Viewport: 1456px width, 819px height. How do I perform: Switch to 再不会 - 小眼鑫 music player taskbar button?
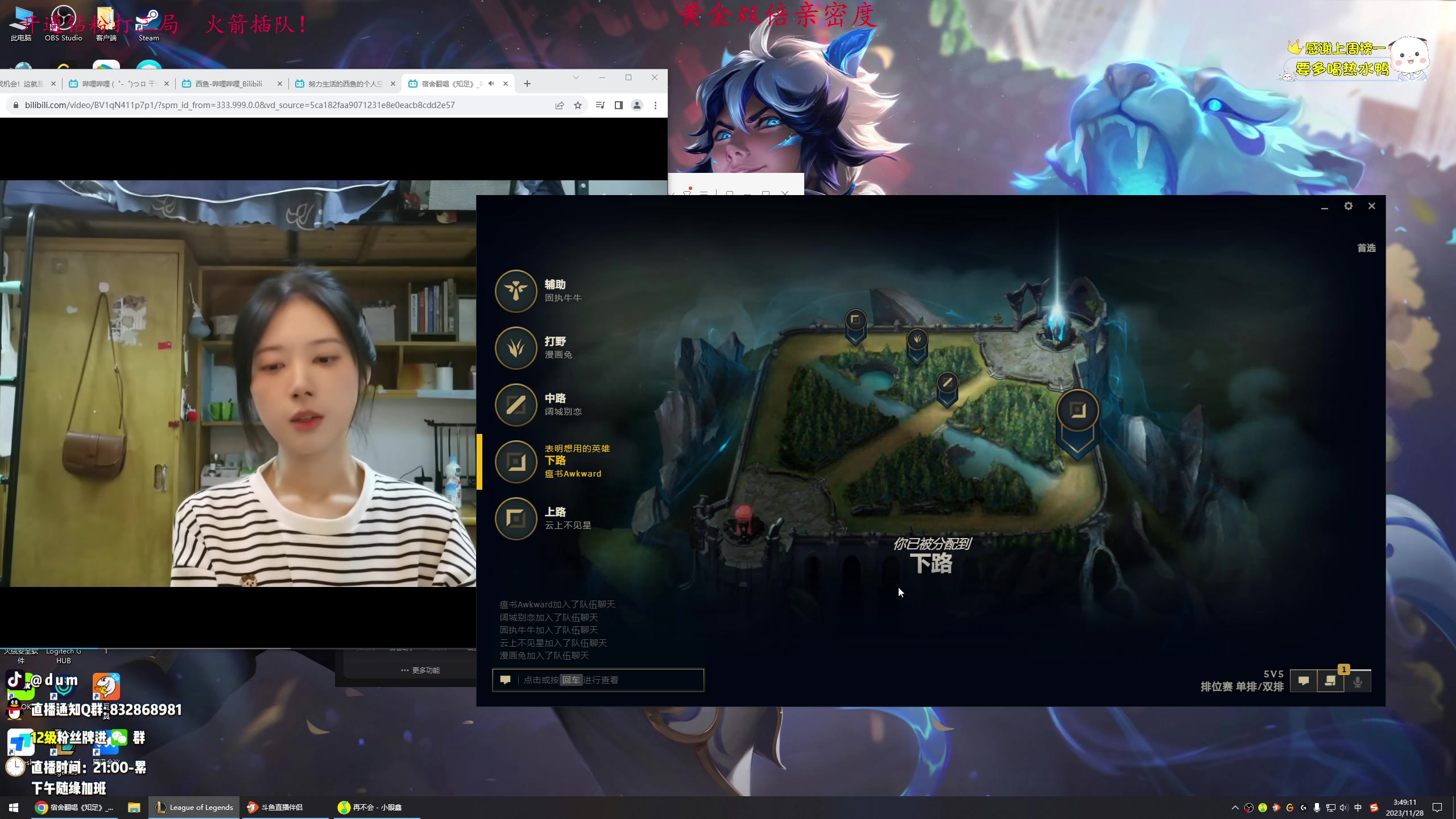(x=375, y=807)
